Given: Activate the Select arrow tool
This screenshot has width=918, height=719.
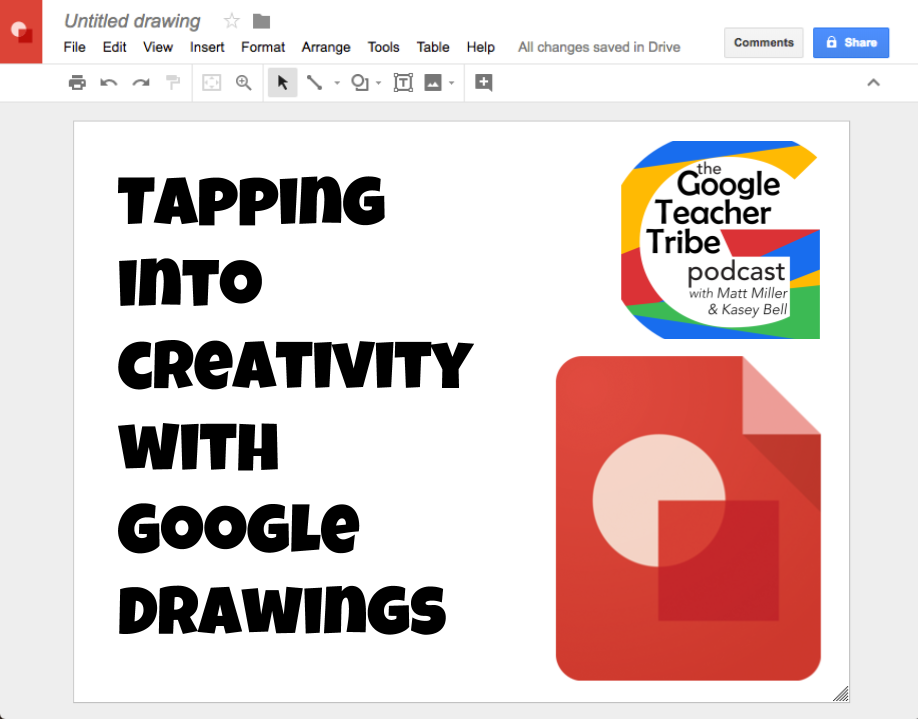Looking at the screenshot, I should [x=281, y=83].
